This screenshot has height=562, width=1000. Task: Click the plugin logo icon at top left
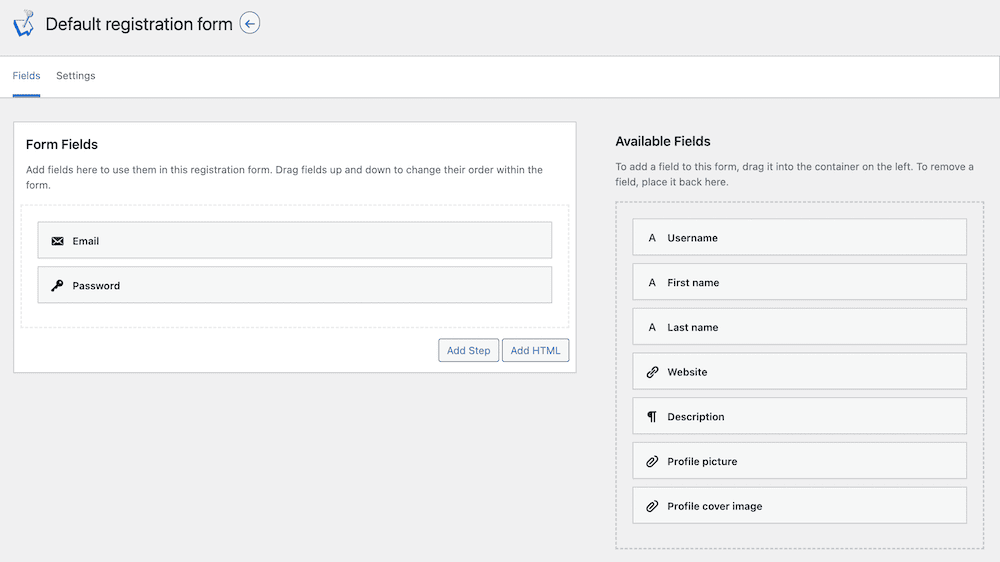pos(24,24)
